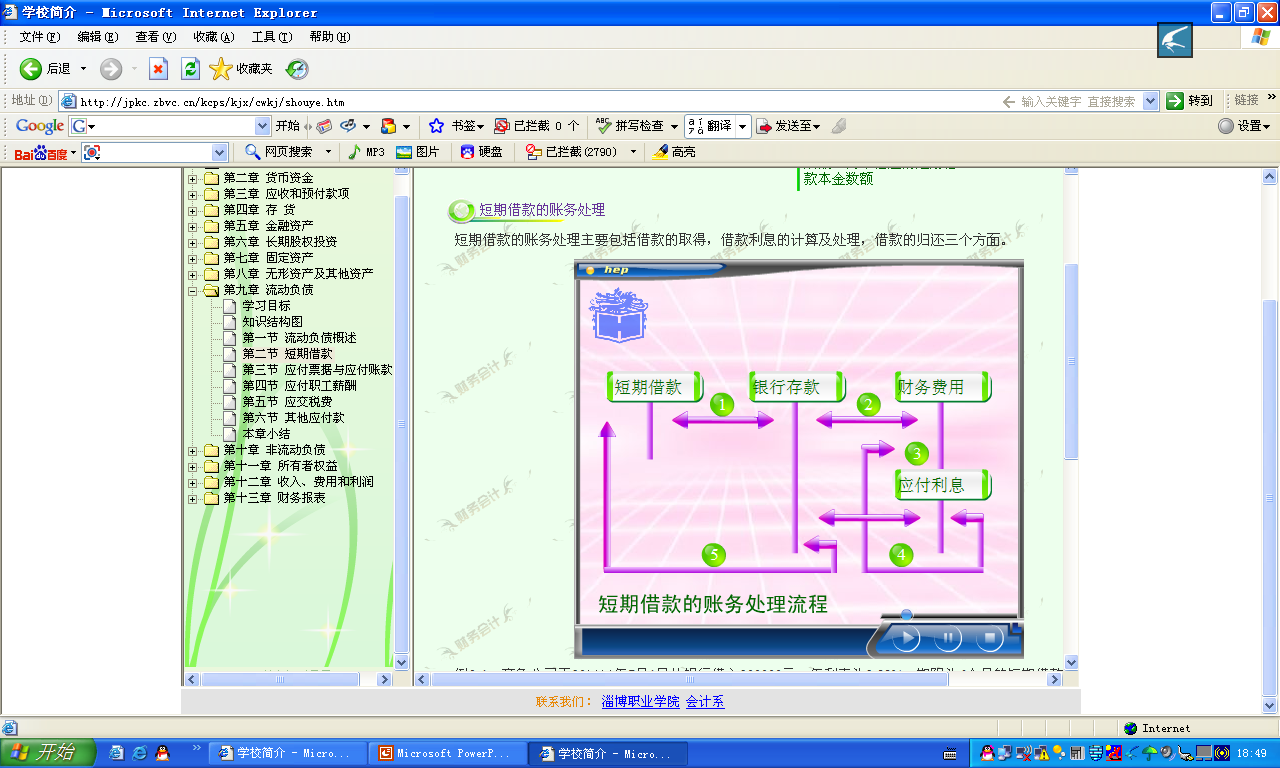Collapse the 第九章 流动负债 tree node
This screenshot has width=1280, height=768.
[x=193, y=290]
